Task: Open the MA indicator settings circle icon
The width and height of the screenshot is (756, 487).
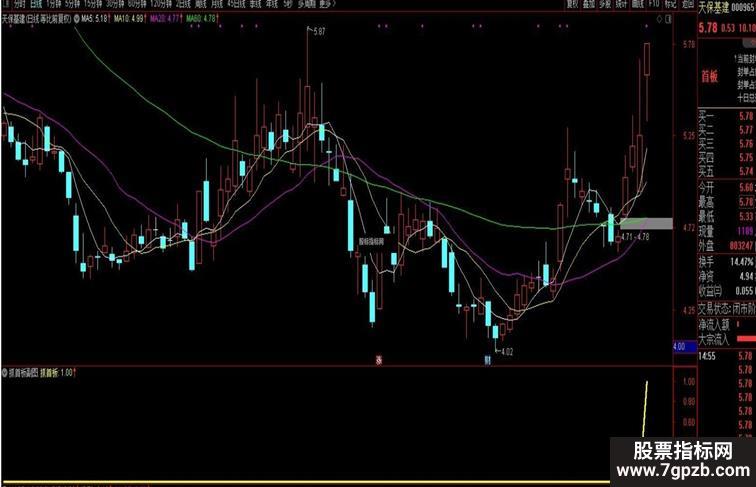Action: tap(77, 19)
